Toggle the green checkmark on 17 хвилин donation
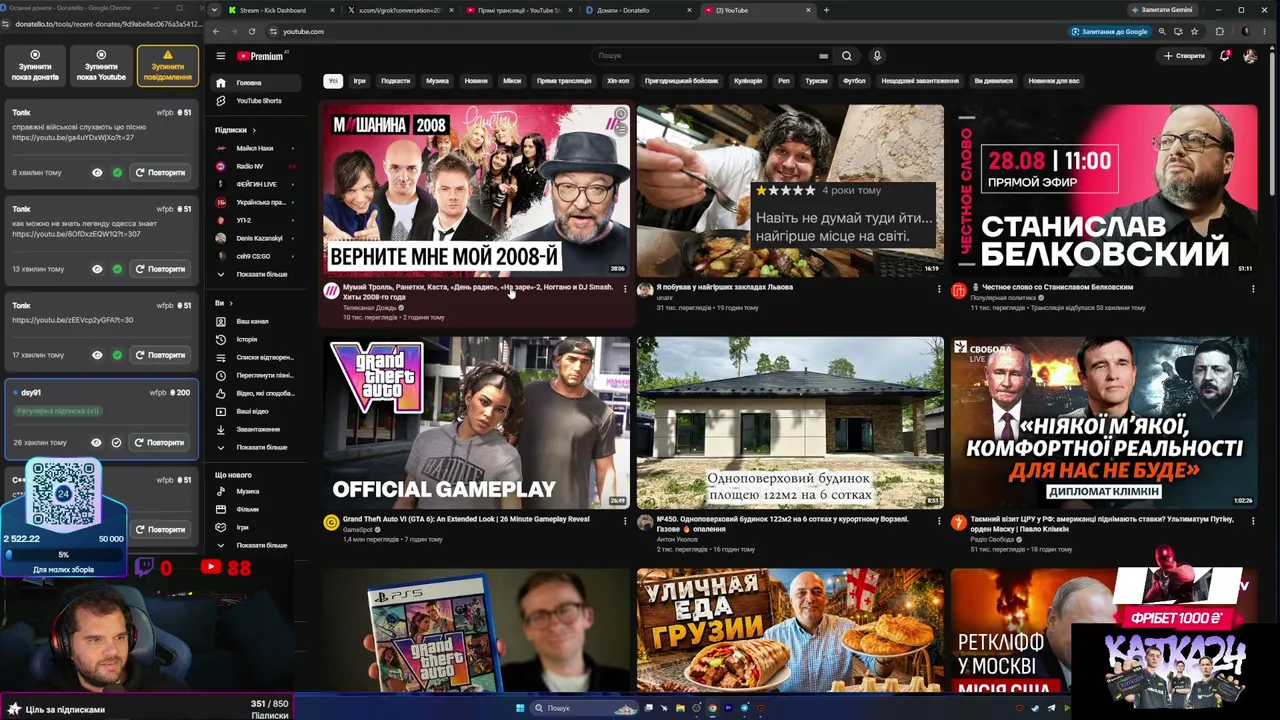The image size is (1280, 720). coord(117,355)
